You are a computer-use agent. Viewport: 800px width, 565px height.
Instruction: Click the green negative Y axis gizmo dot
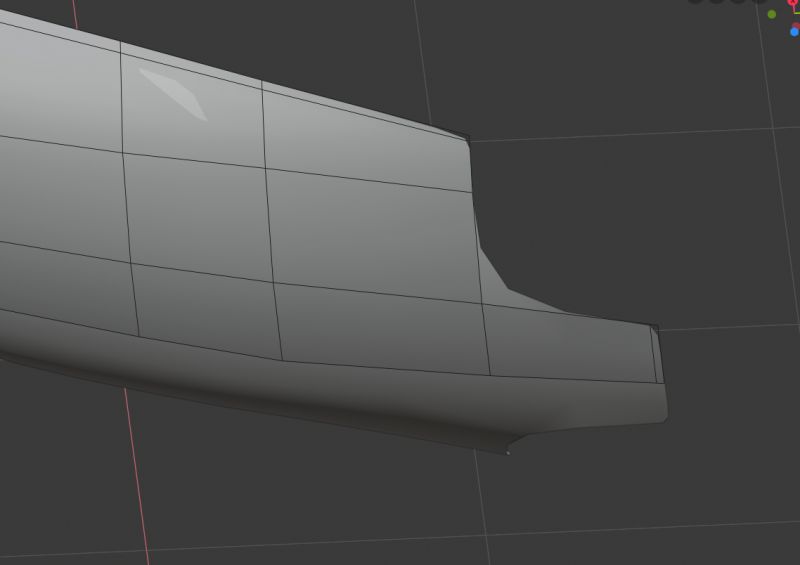(772, 14)
